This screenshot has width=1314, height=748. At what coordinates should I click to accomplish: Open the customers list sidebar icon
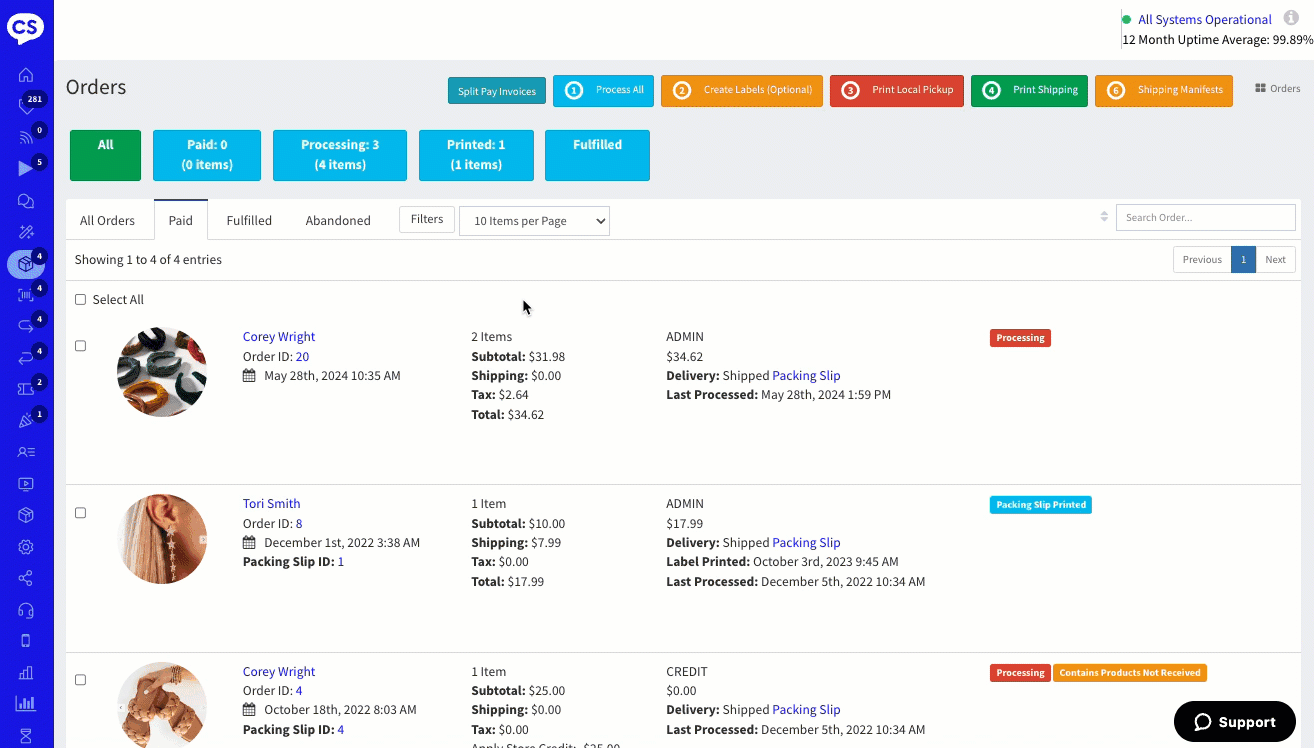[x=26, y=452]
